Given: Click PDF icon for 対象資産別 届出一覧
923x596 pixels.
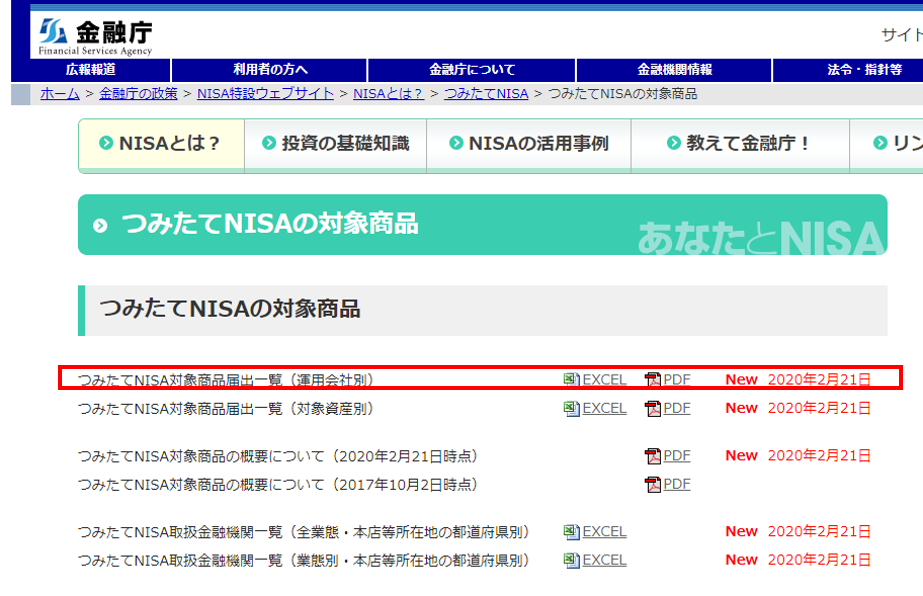Looking at the screenshot, I should tap(653, 408).
